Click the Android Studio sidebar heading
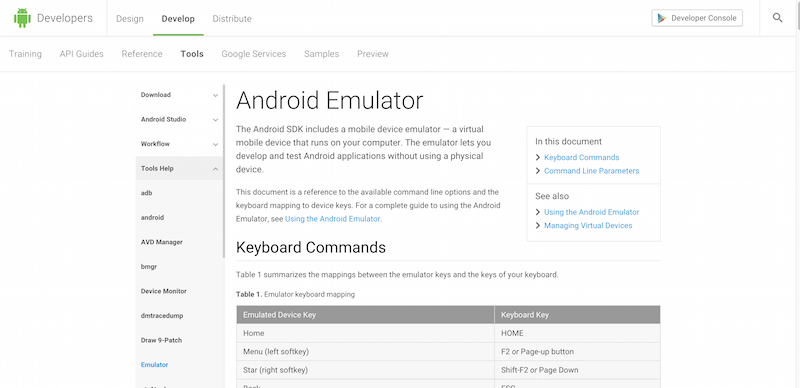This screenshot has height=388, width=800. [163, 119]
